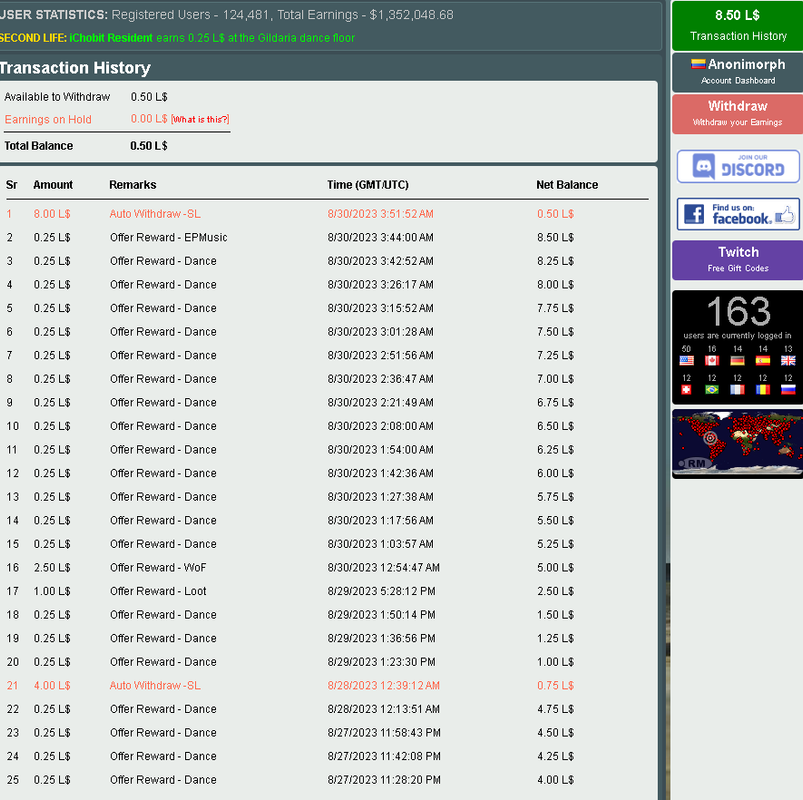Select timestamp 8/30/2023 3:51:52 AM
Screen dimensions: 803x800
coord(381,214)
